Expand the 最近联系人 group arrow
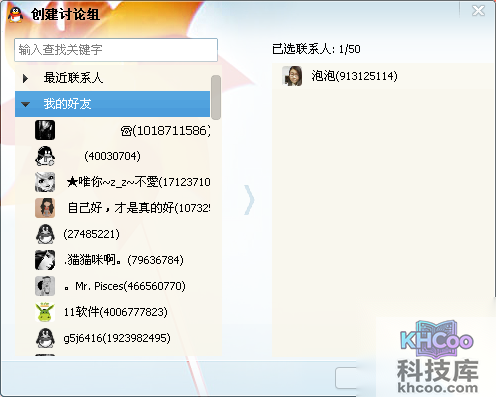 point(25,79)
